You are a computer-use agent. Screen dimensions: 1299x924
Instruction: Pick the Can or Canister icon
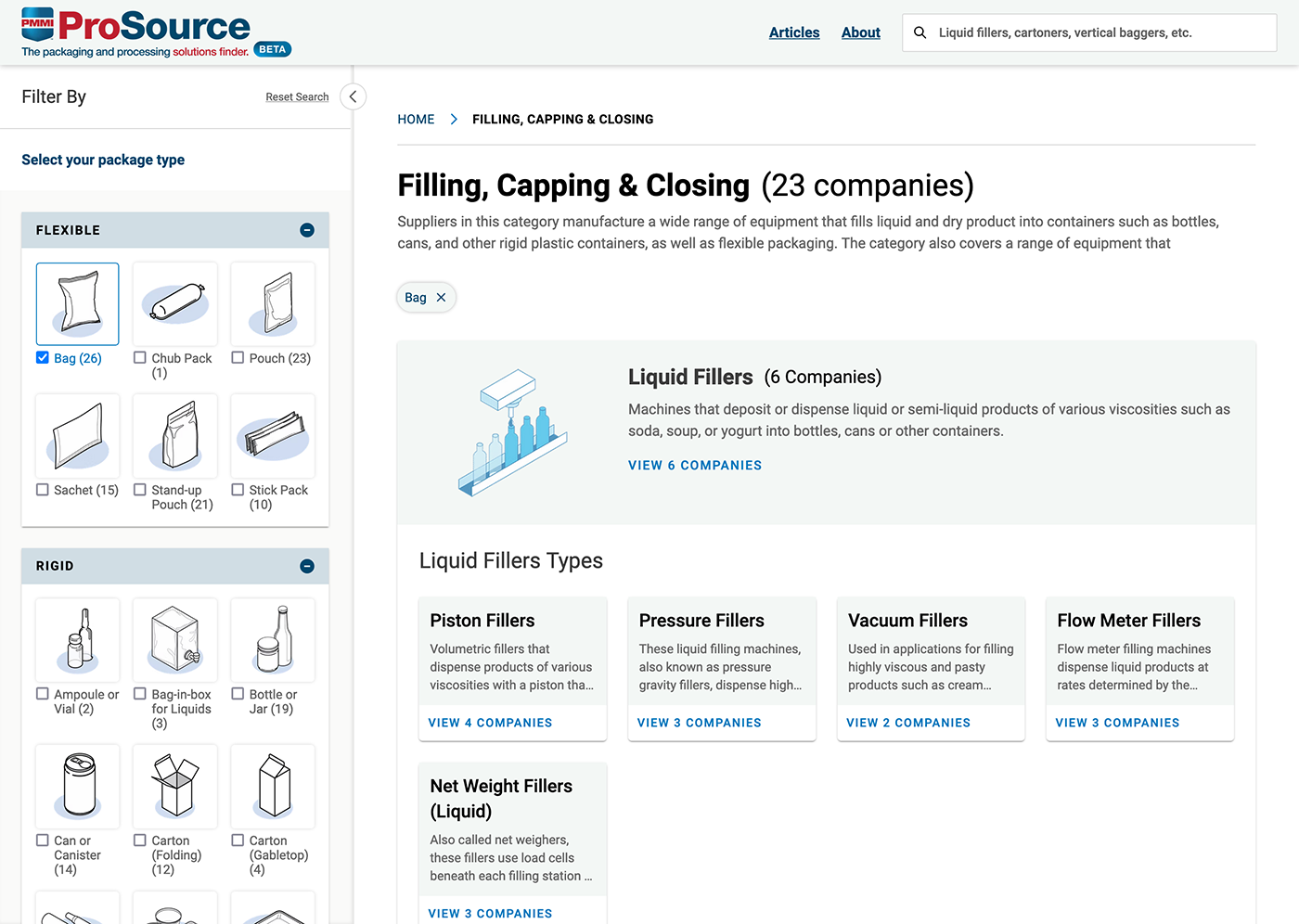pos(78,787)
